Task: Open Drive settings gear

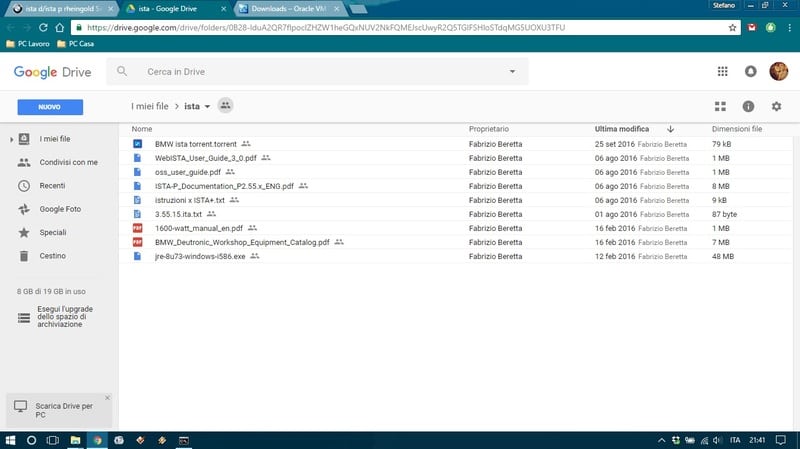Action: pos(777,106)
